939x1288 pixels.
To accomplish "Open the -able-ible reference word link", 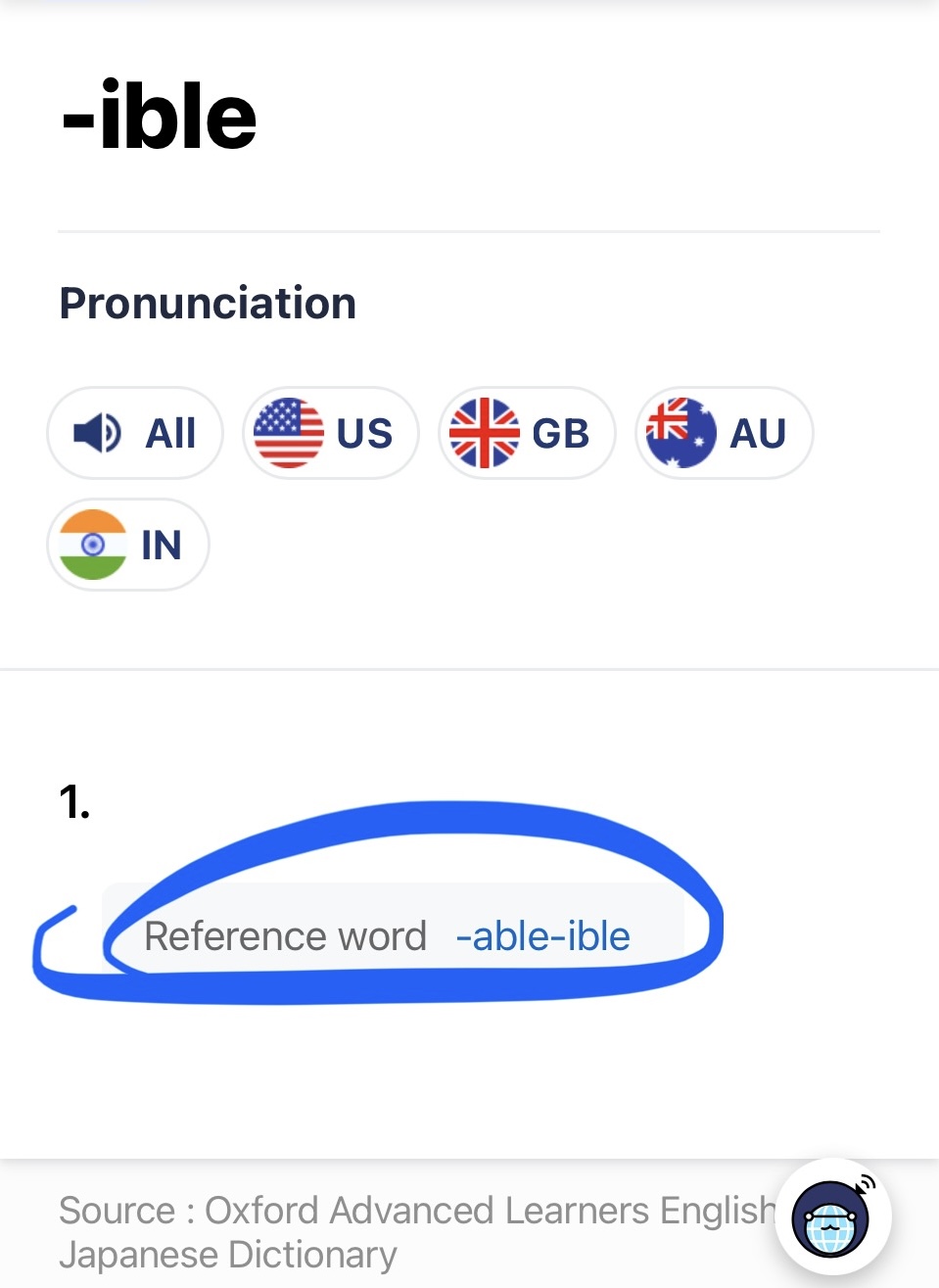I will pyautogui.click(x=542, y=936).
